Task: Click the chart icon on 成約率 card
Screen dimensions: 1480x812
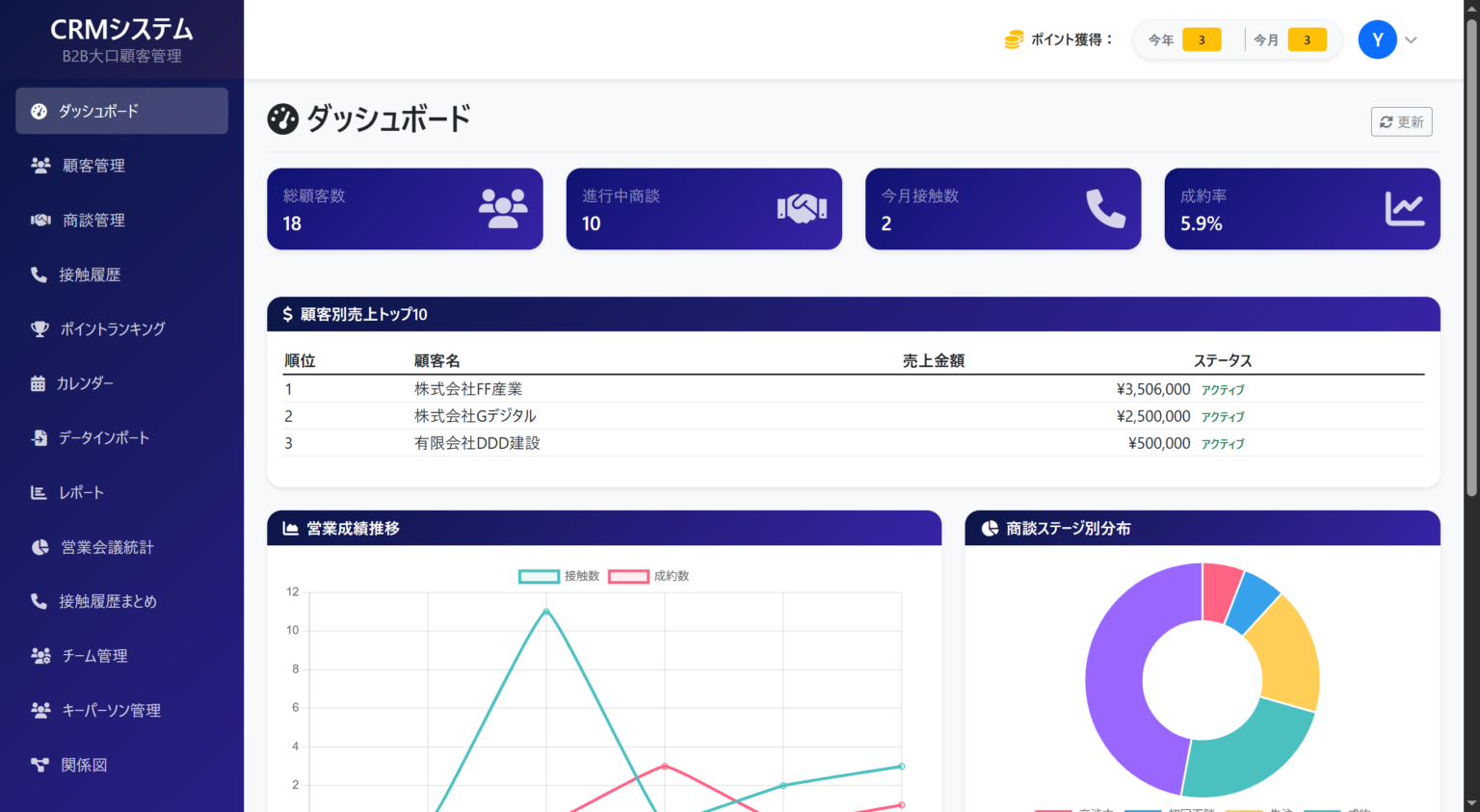Action: point(1403,207)
